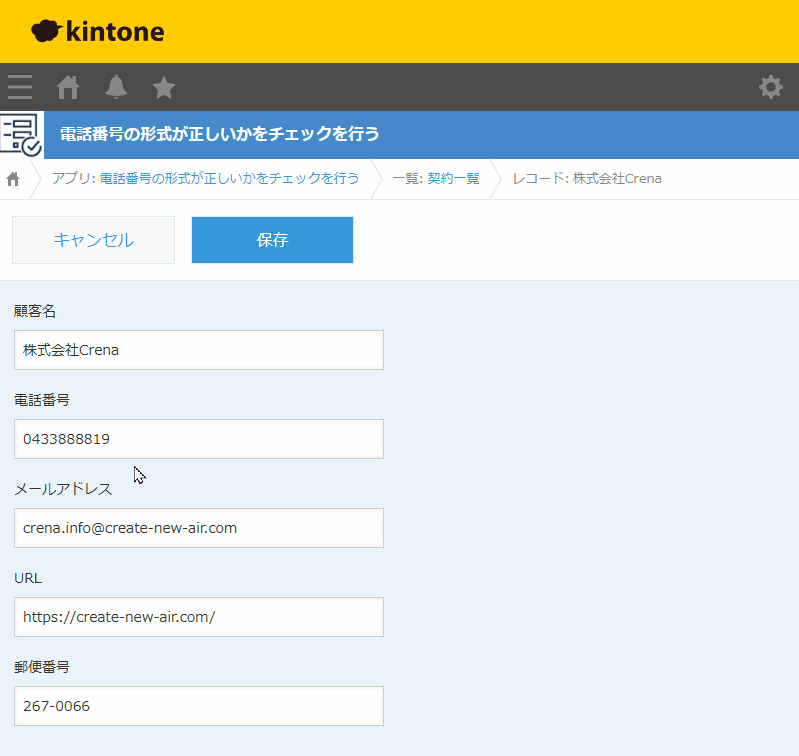The image size is (799, 756).
Task: Click the 電話番号 field label
Action: coord(41,400)
